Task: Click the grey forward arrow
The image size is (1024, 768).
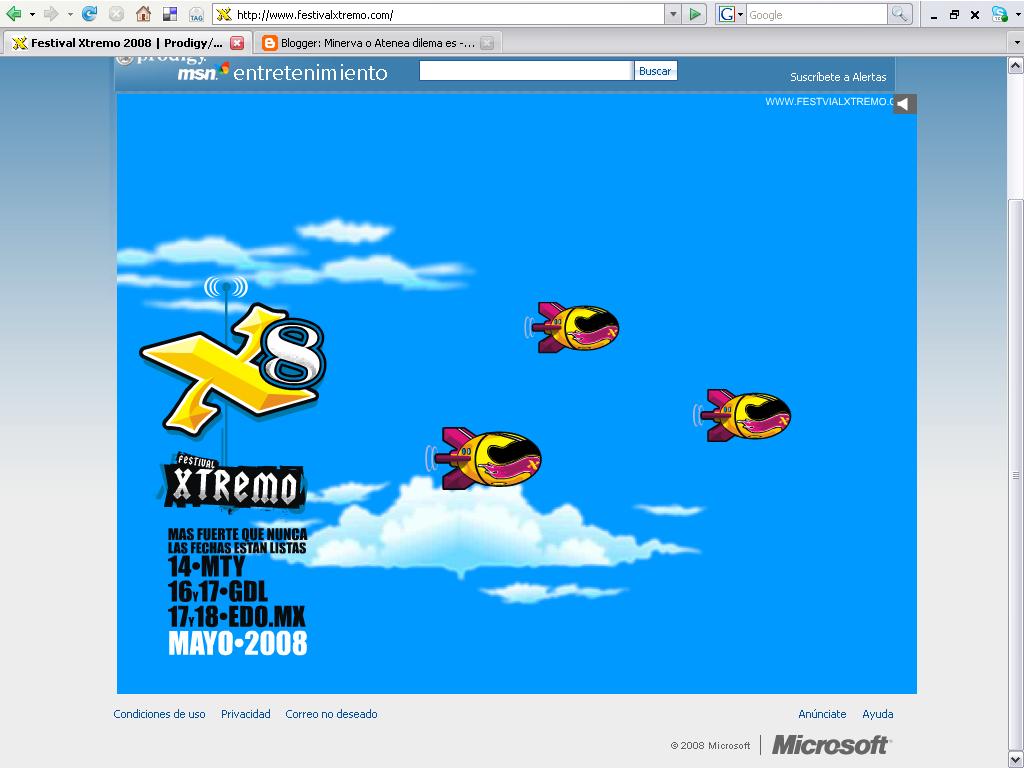Action: coord(51,14)
